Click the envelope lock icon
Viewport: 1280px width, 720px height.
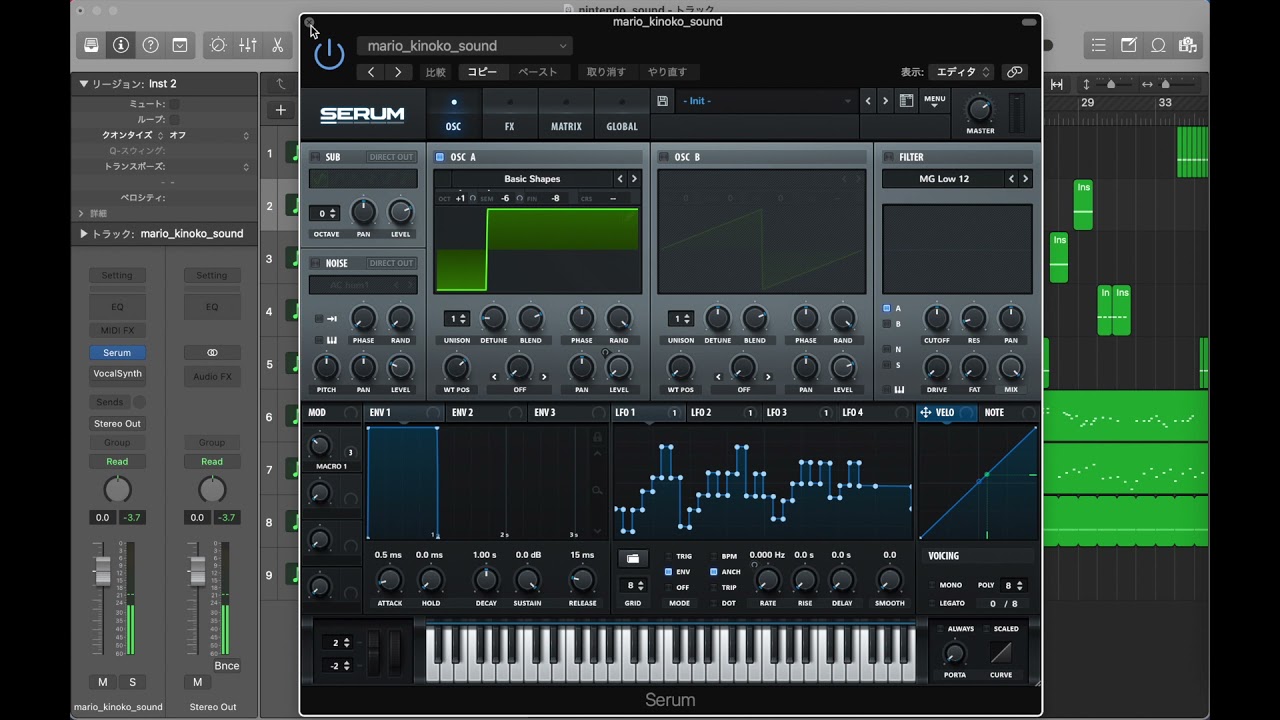pyautogui.click(x=597, y=437)
